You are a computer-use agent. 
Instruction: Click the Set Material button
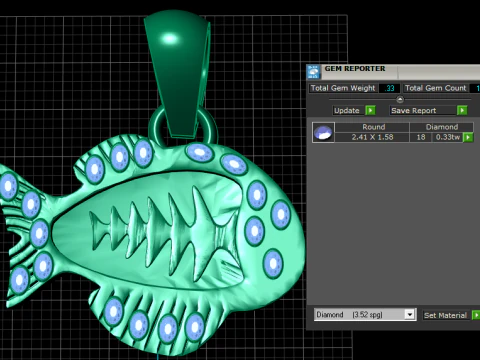click(445, 315)
